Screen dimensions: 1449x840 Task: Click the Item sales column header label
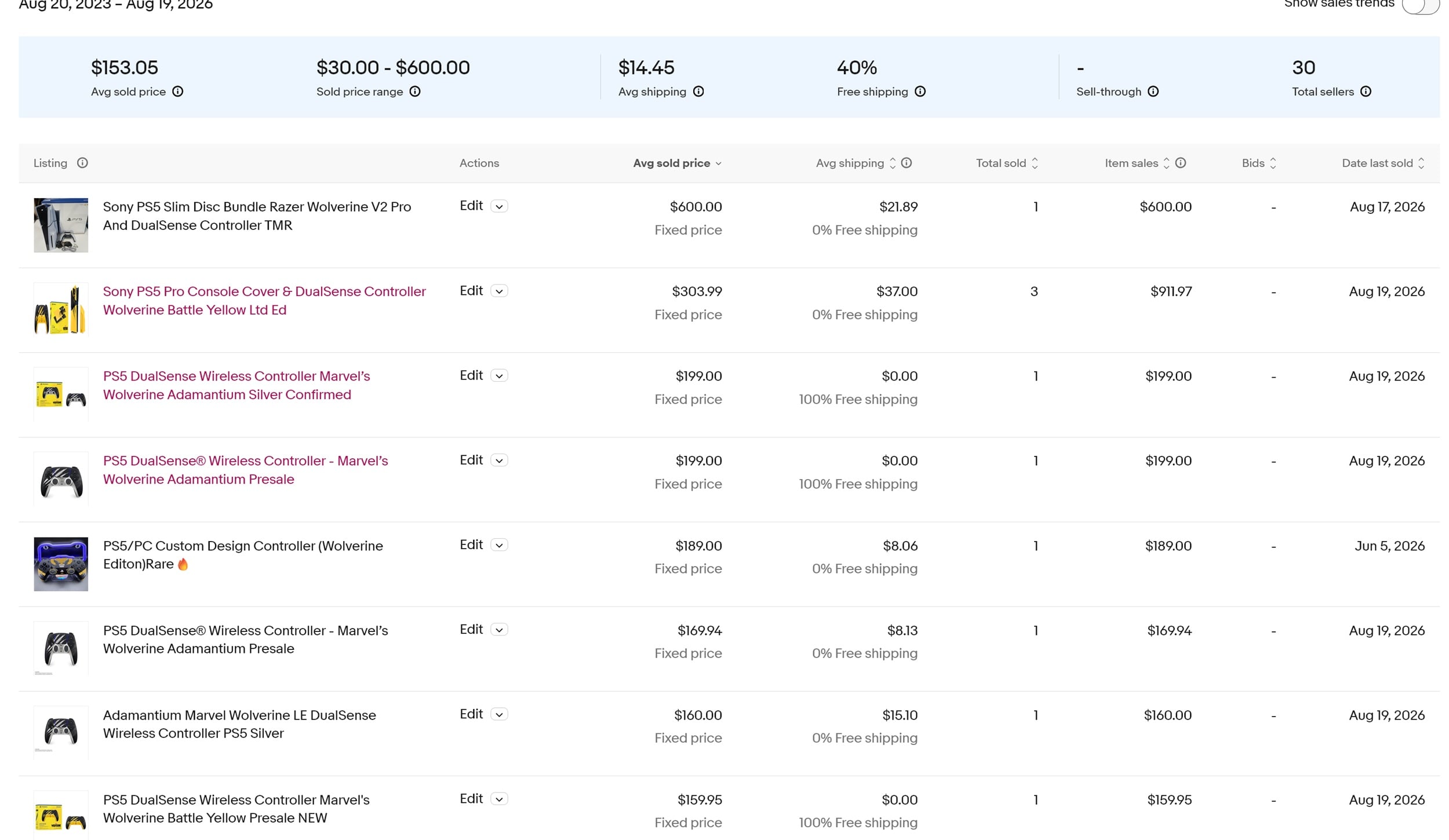[x=1131, y=163]
